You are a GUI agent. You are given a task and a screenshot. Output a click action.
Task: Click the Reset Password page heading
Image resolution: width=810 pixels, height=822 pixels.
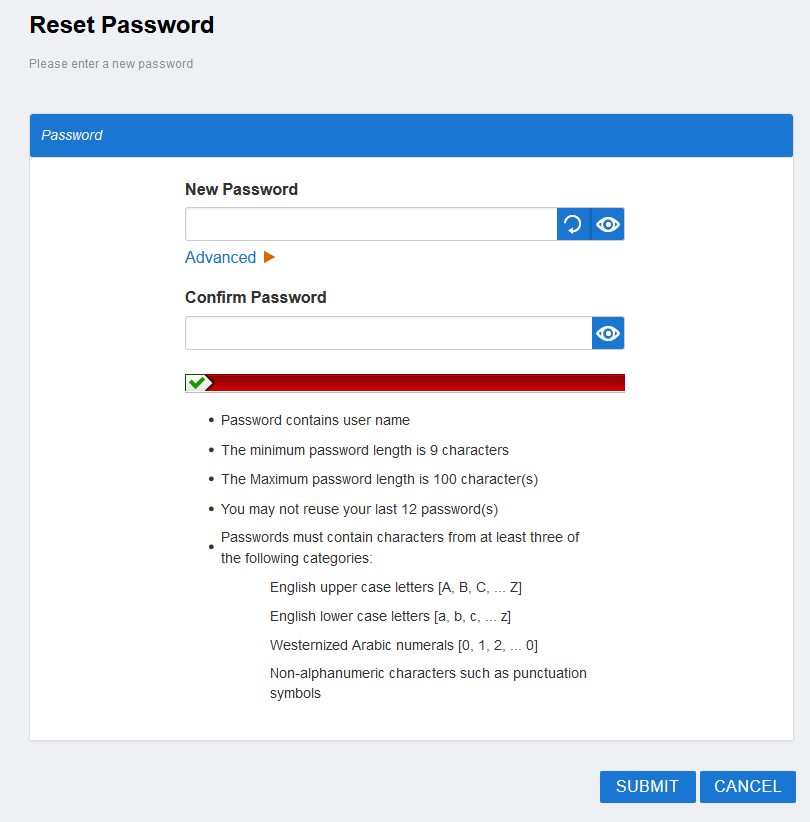pos(122,25)
